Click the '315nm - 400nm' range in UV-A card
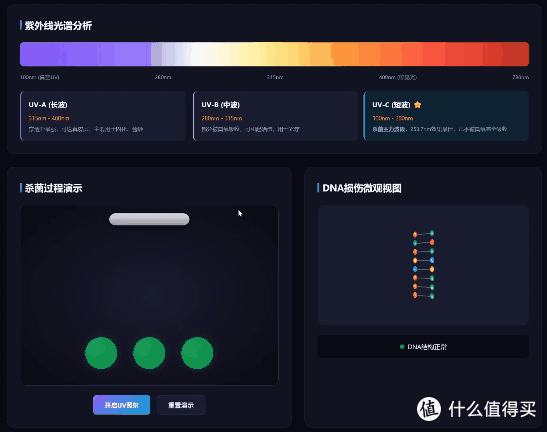 [49, 118]
